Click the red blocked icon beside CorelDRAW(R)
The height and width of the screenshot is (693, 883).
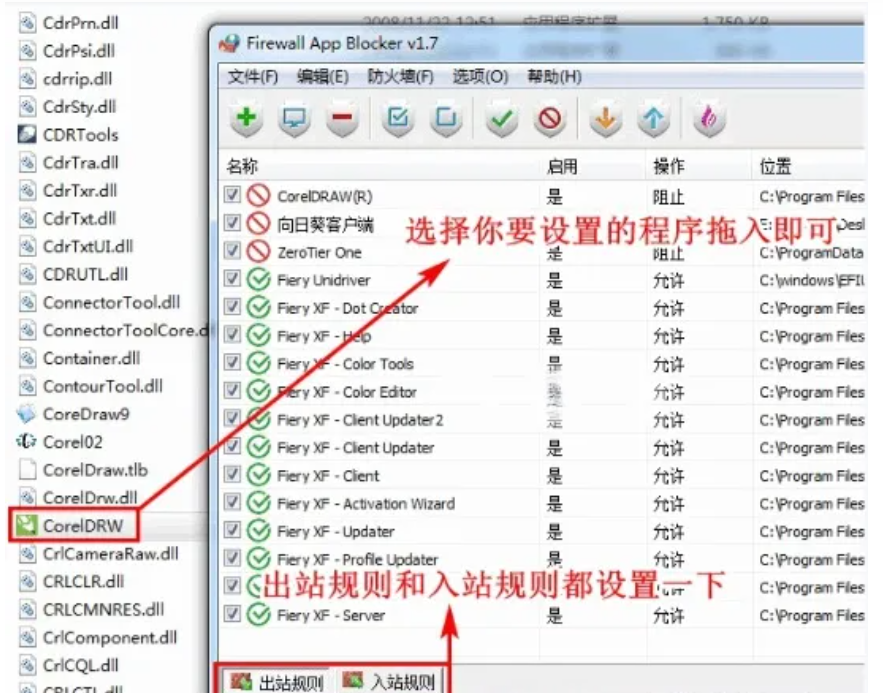[x=258, y=195]
